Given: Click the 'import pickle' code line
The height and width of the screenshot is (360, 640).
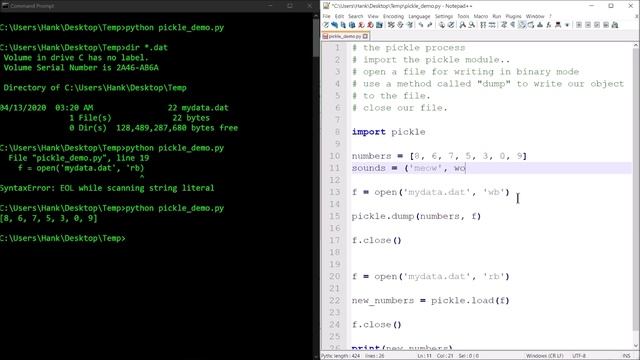Looking at the screenshot, I should [x=389, y=132].
